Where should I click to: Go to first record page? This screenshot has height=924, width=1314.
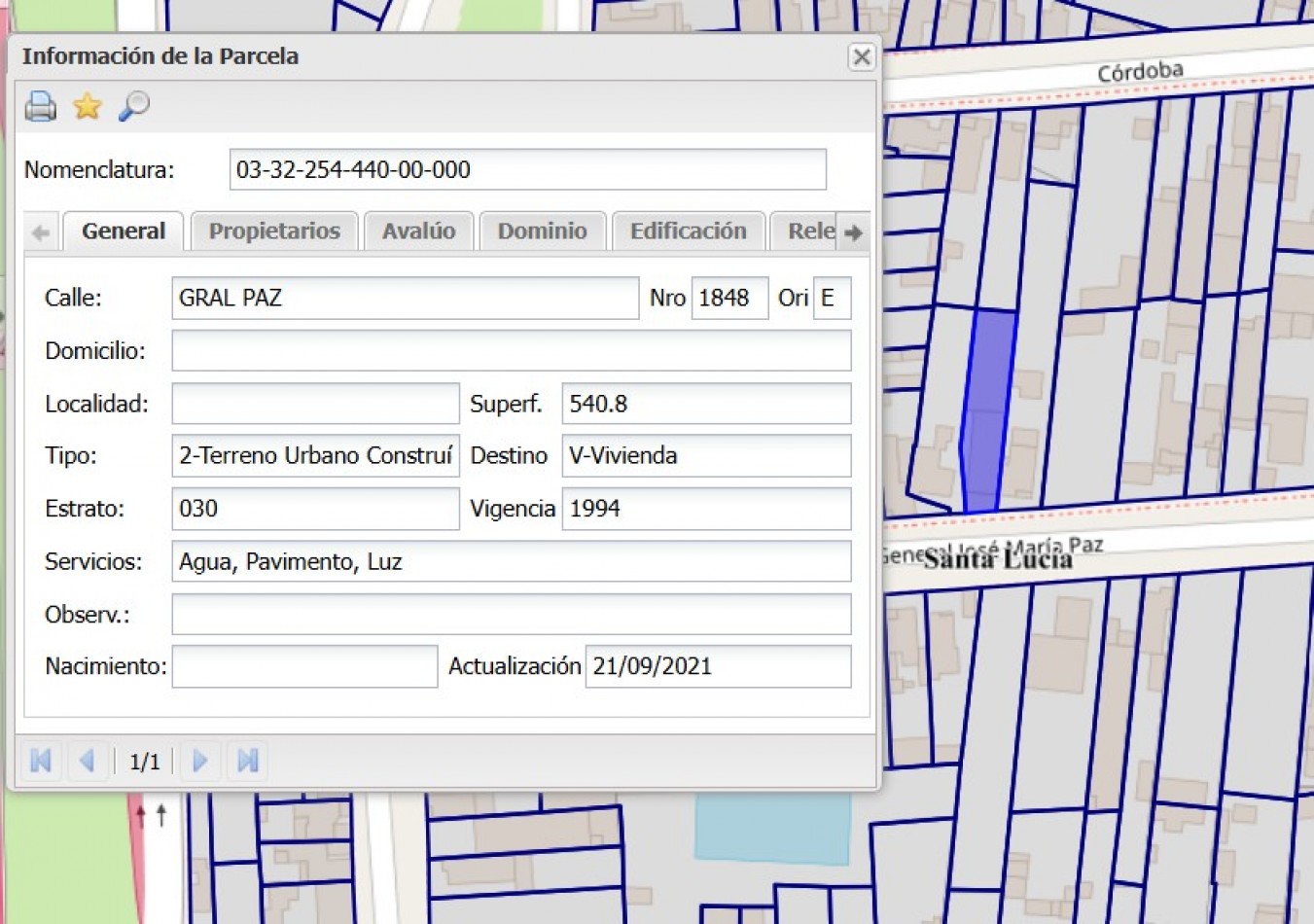click(x=41, y=761)
